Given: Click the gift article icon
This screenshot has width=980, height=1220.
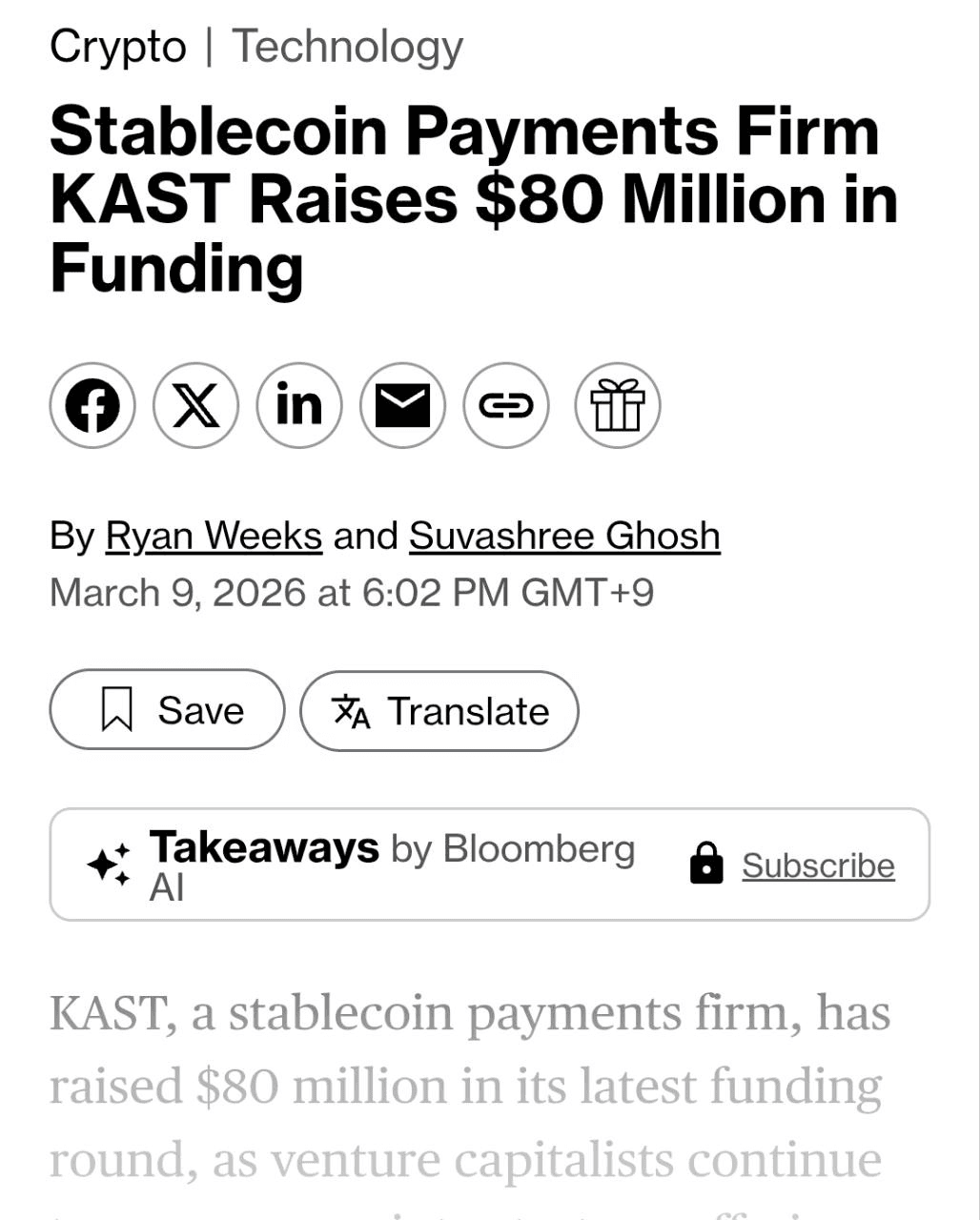Looking at the screenshot, I should [617, 406].
